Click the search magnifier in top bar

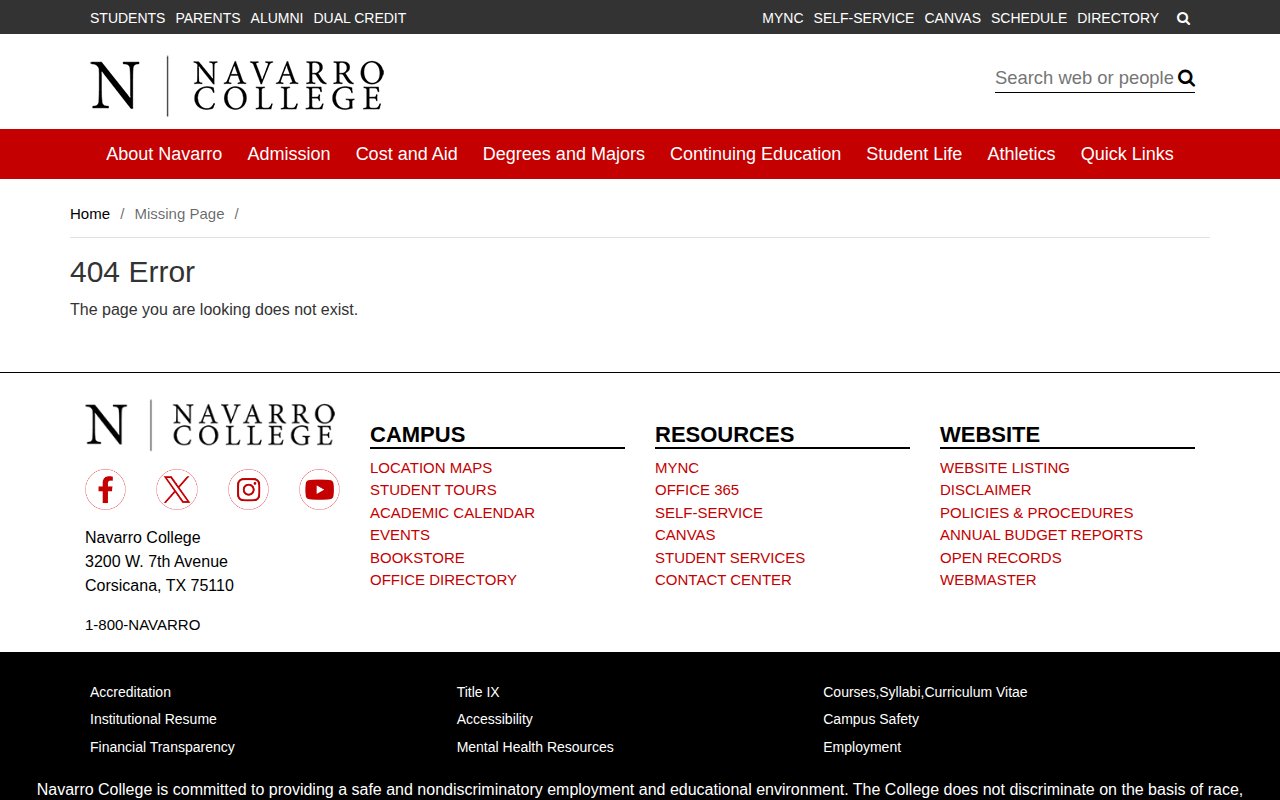tap(1183, 18)
